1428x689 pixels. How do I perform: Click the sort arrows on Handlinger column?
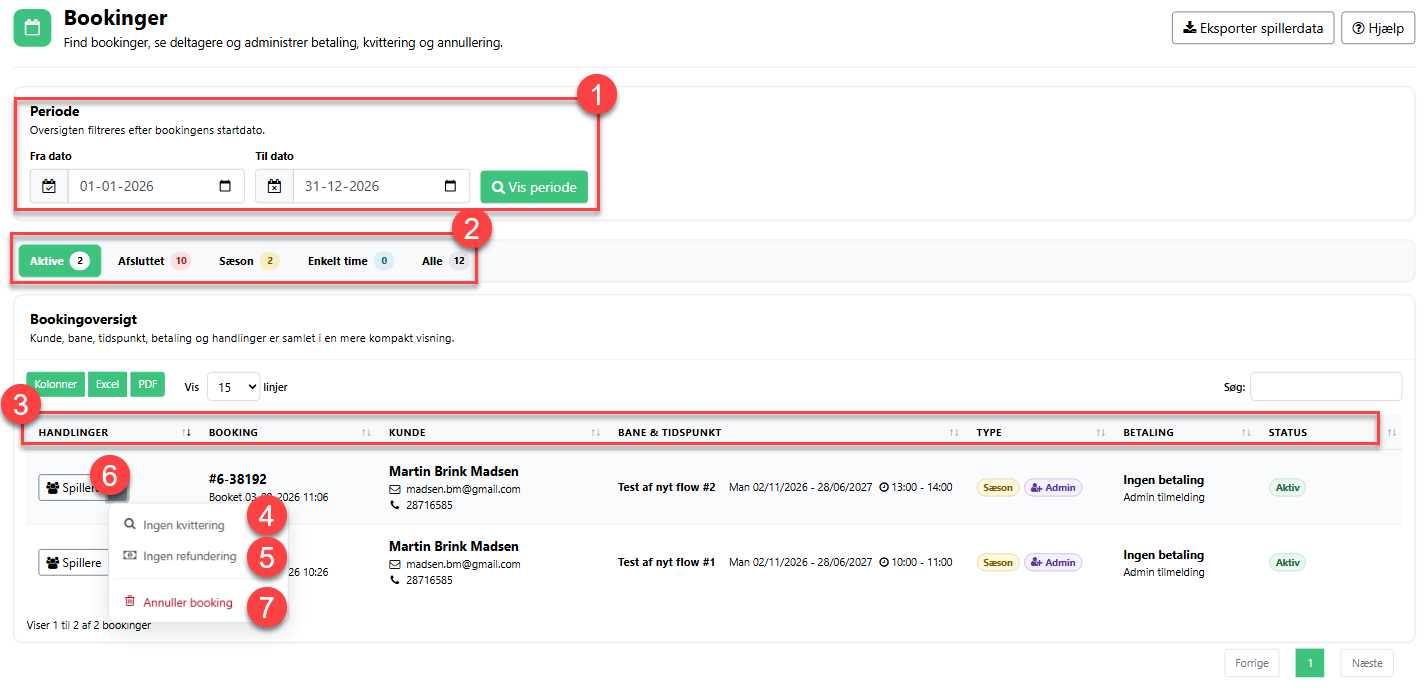[186, 433]
